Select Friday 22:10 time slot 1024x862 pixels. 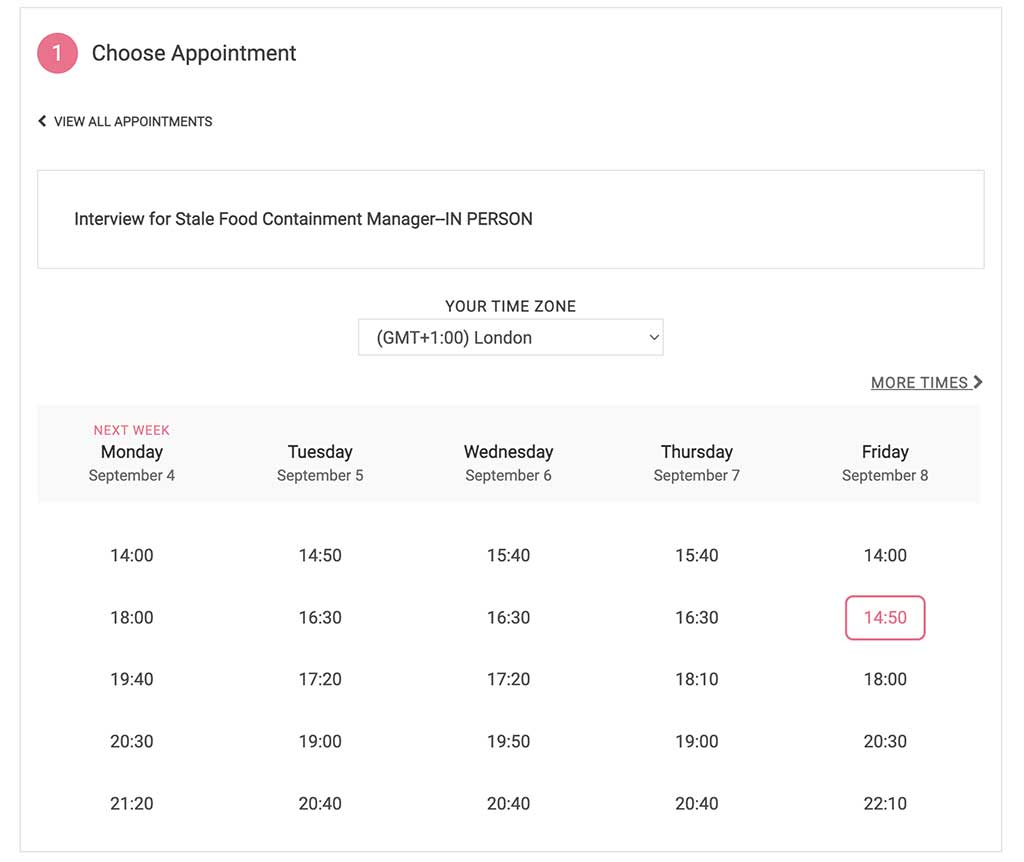click(885, 803)
